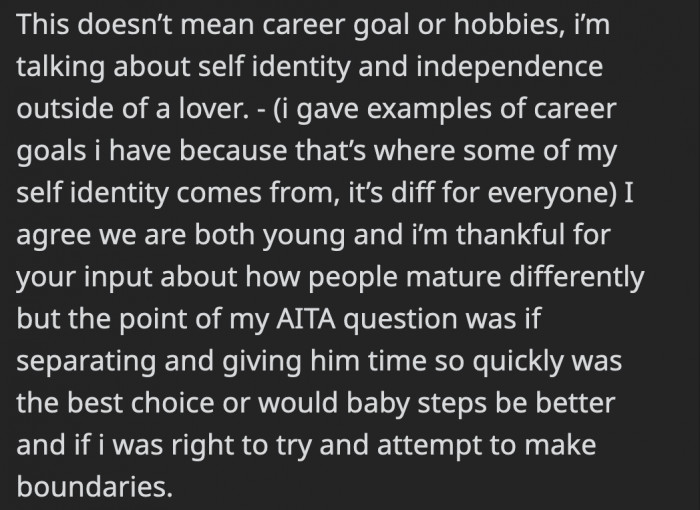Screen dimensions: 700x510
Task: Click the word "hobbies" in the first line
Action: [506, 24]
